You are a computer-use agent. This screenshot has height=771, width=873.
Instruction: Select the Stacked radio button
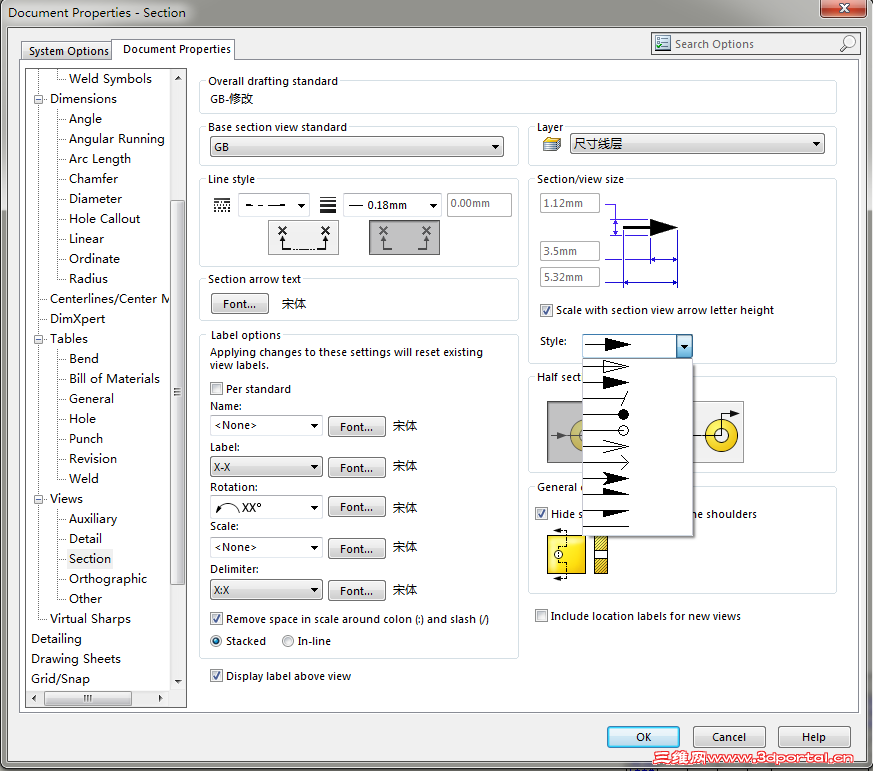click(217, 641)
